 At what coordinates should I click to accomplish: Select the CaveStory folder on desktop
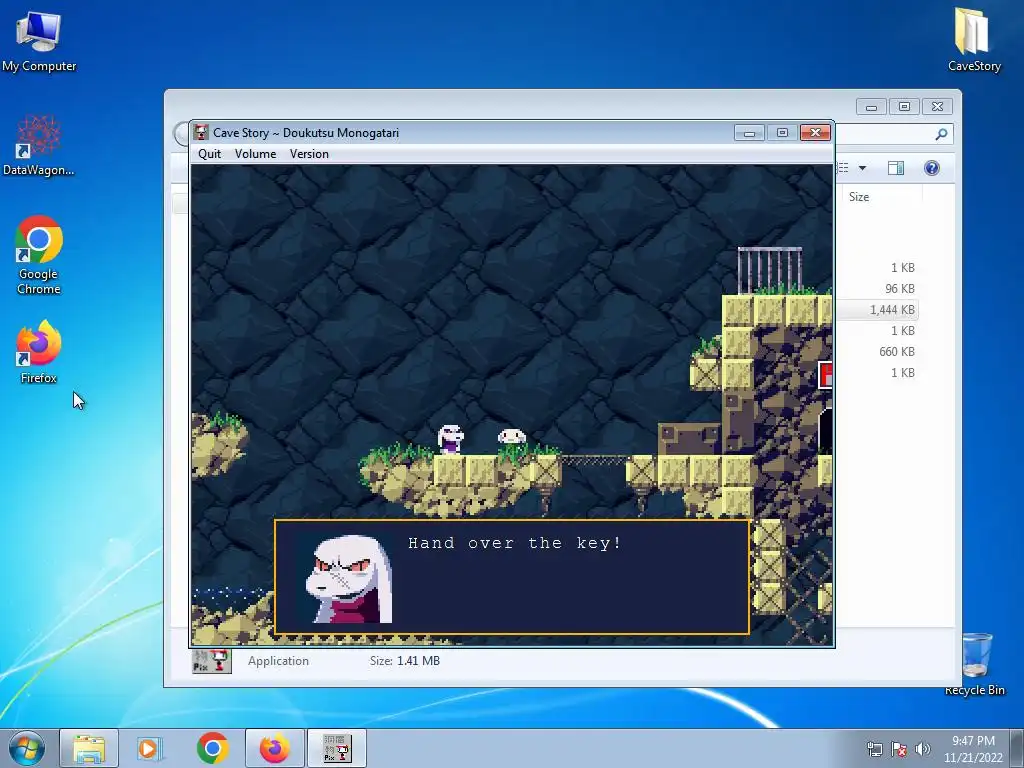(x=974, y=39)
